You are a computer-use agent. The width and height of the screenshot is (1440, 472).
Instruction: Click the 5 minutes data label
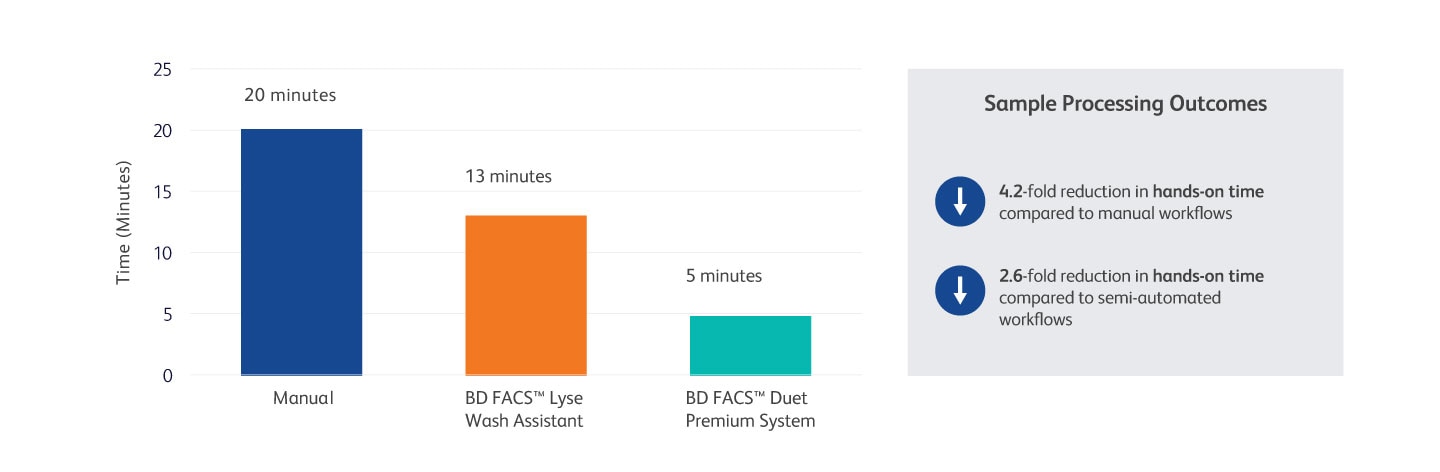726,276
